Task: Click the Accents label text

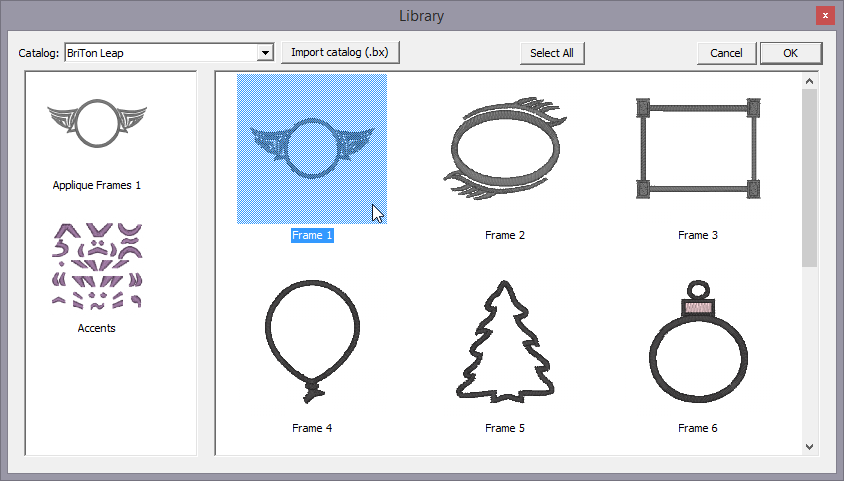Action: 97,328
